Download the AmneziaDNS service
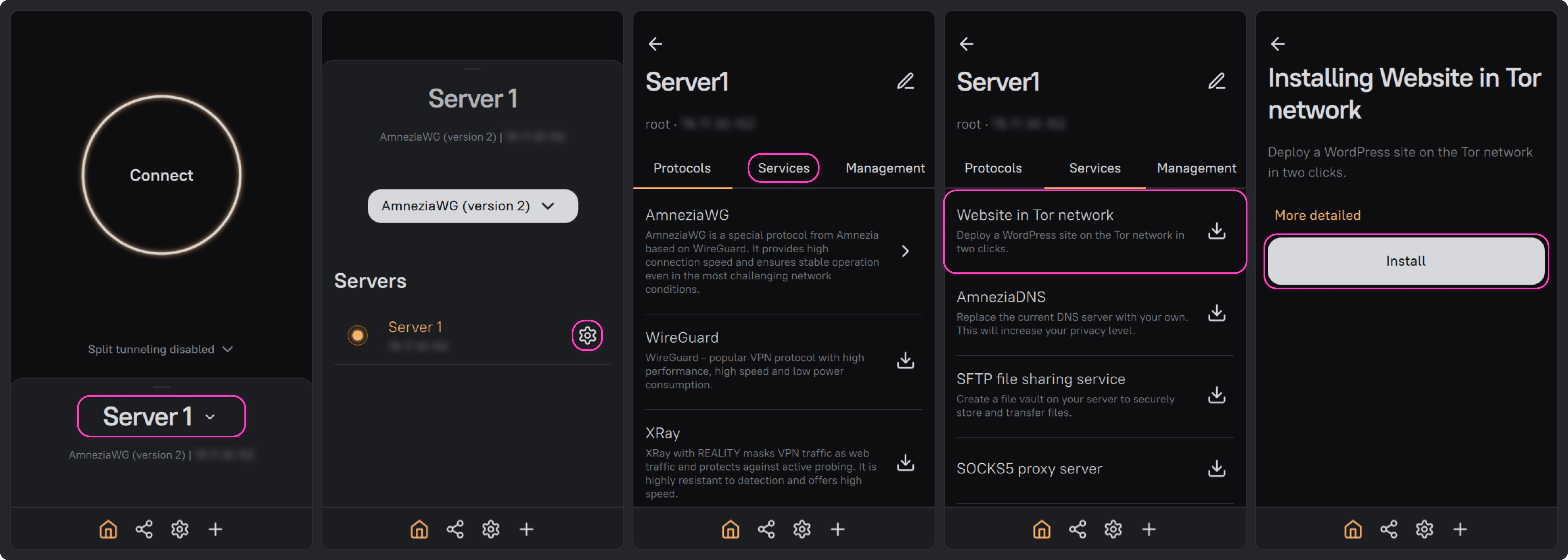This screenshot has width=1568, height=560. tap(1217, 313)
